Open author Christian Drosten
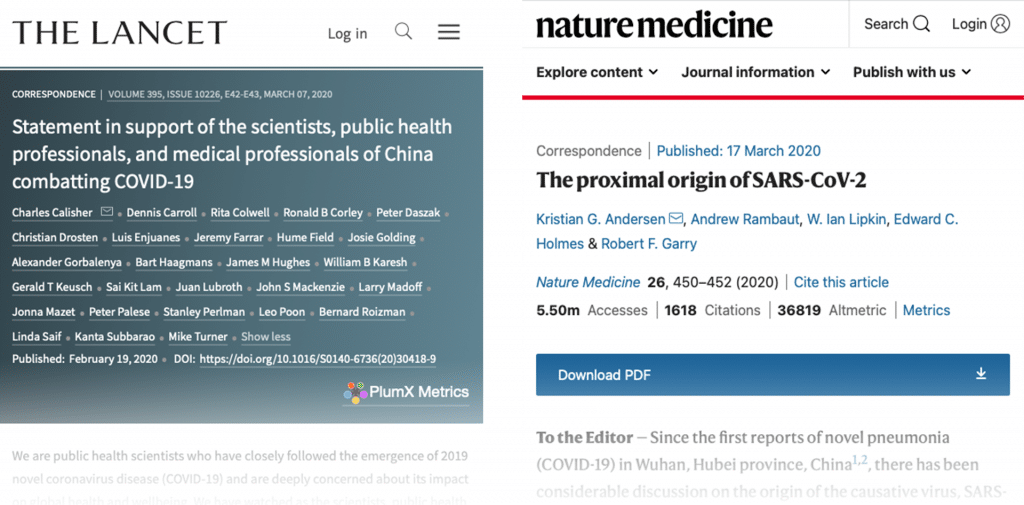This screenshot has height=505, width=1024. (55, 237)
